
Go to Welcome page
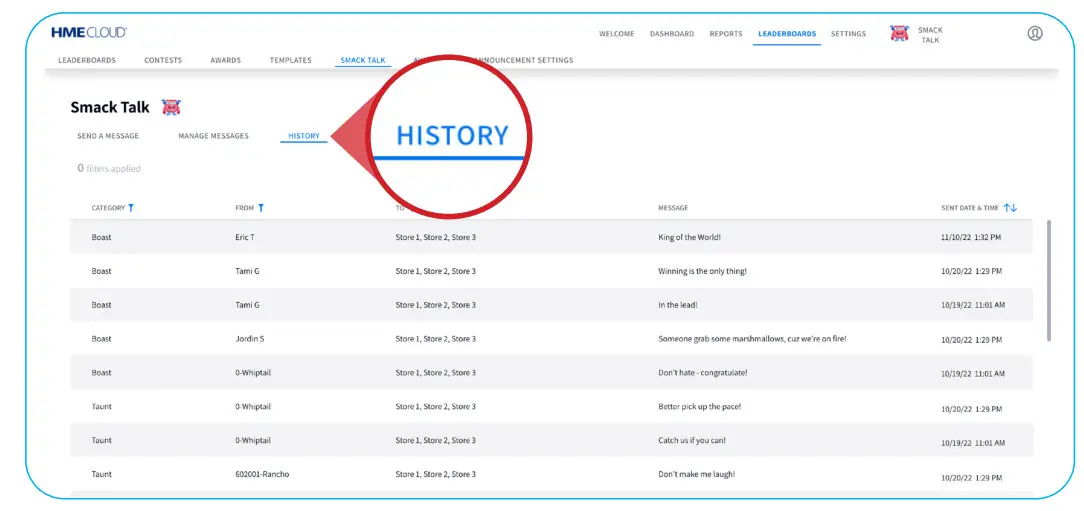tap(616, 34)
